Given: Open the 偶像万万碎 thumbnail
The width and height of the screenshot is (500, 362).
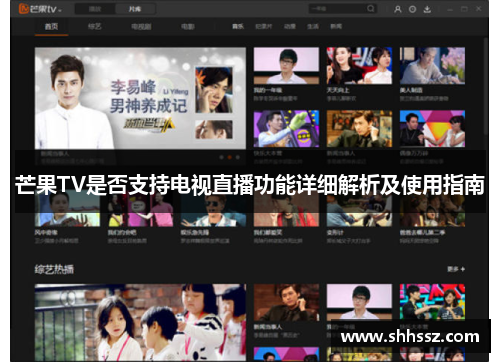Looking at the screenshot, I should click(432, 129).
